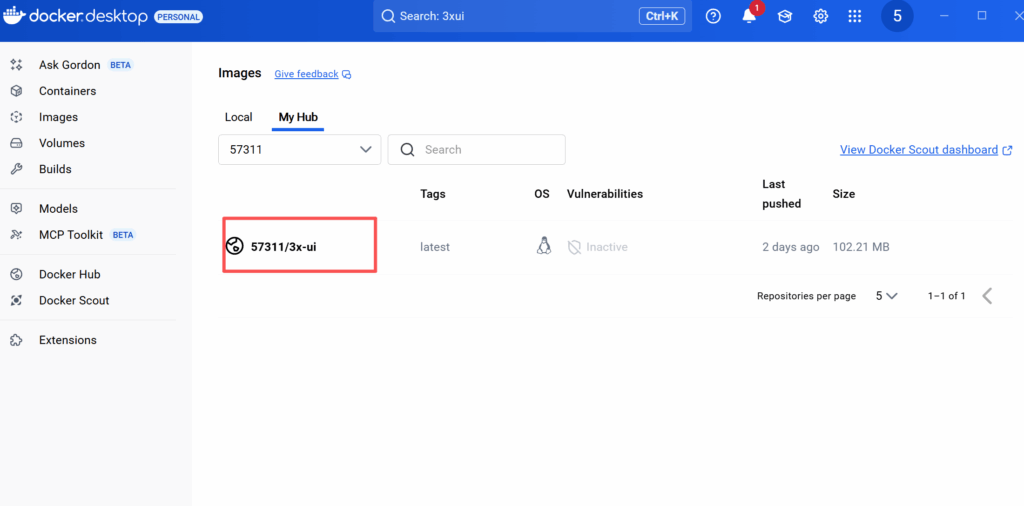Click the hub icon beside 57311/3x-ui
The width and height of the screenshot is (1024, 506).
(234, 246)
